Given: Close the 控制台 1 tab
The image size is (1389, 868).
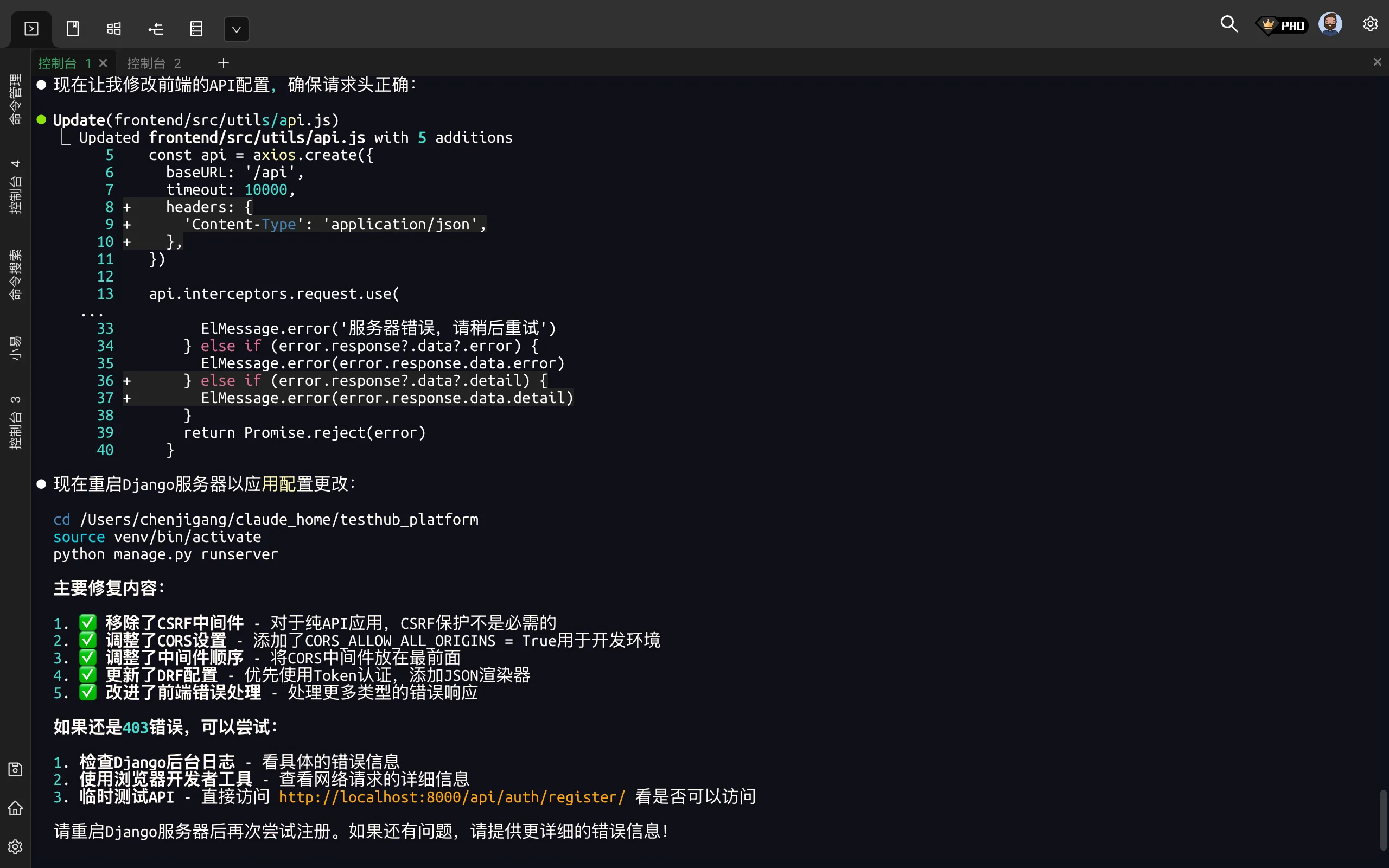Looking at the screenshot, I should (x=103, y=63).
